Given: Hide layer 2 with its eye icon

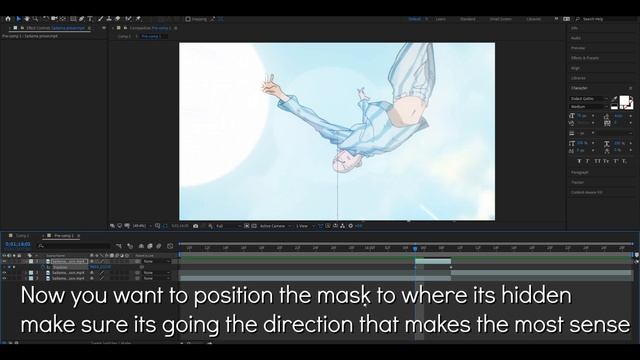Looking at the screenshot, I should tap(4, 273).
